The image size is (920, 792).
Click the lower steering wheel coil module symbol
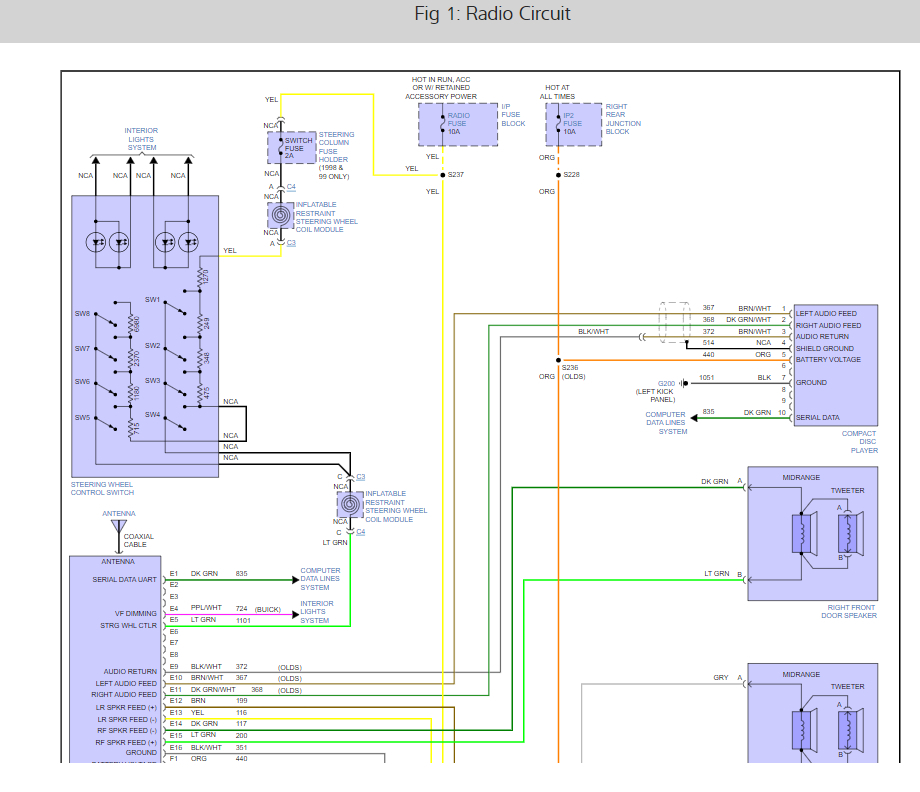pos(351,504)
